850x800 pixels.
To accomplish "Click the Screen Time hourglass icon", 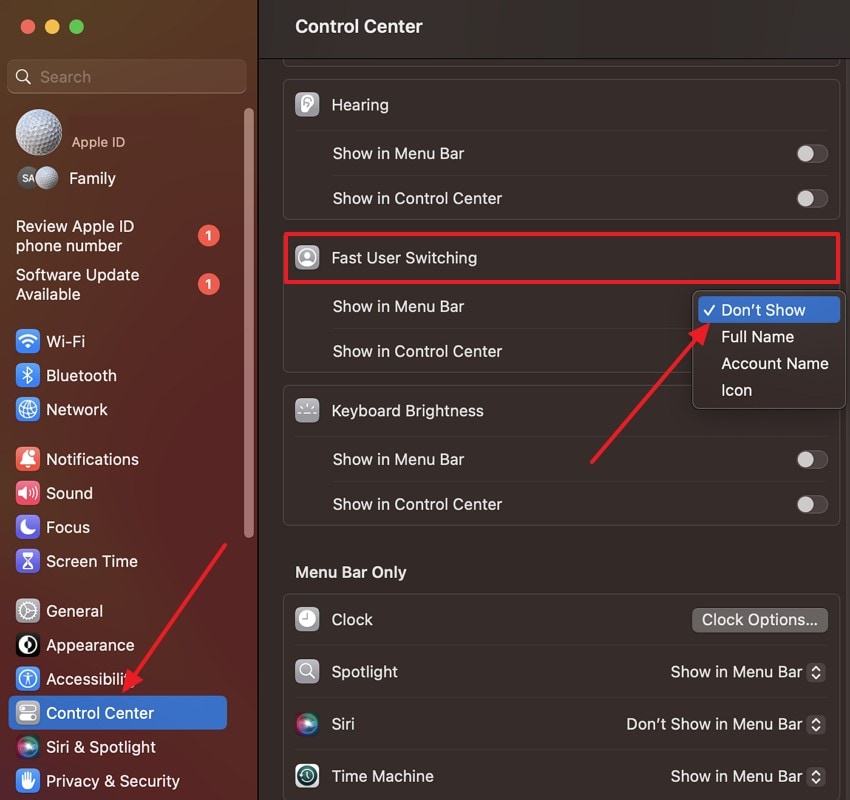I will click(x=28, y=562).
